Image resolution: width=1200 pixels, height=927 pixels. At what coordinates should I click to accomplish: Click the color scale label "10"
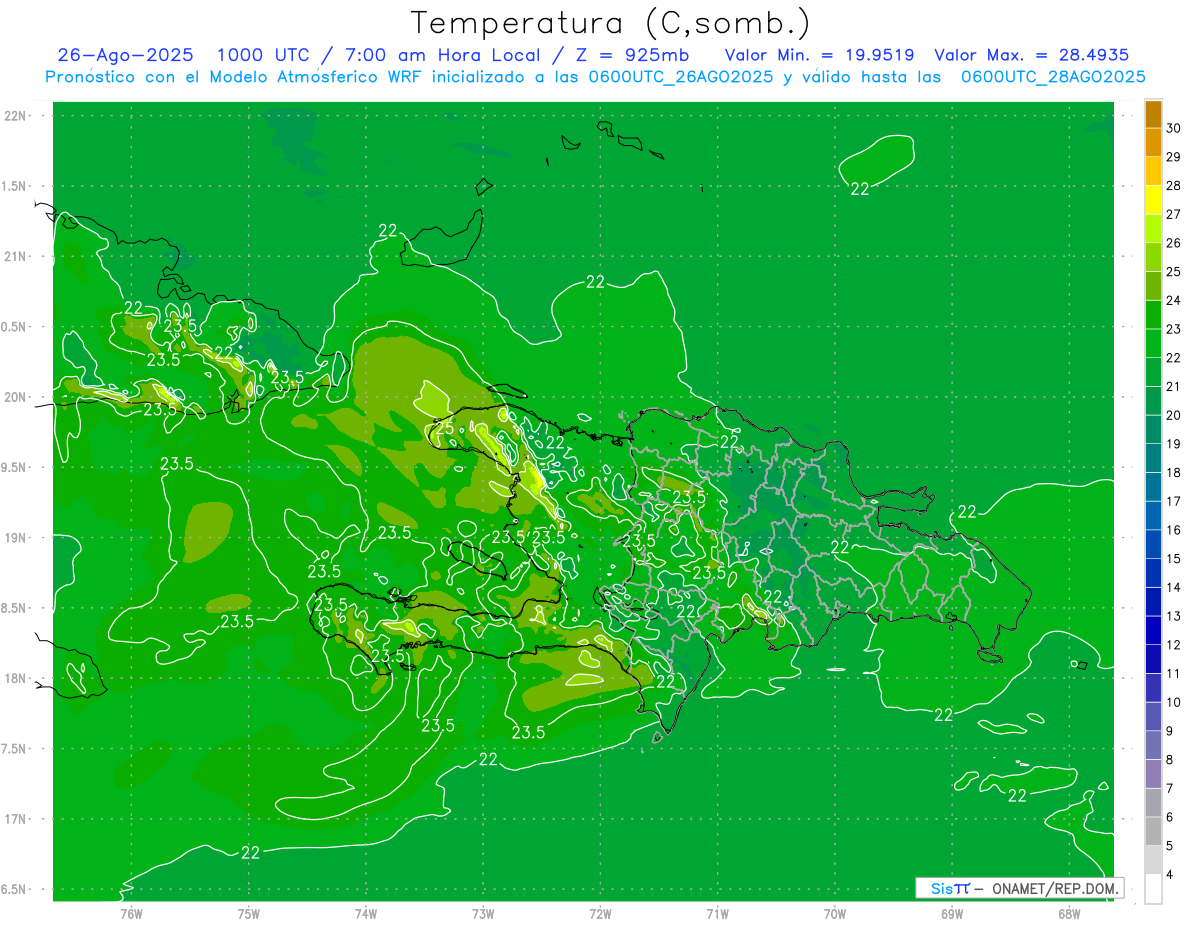pyautogui.click(x=1174, y=702)
